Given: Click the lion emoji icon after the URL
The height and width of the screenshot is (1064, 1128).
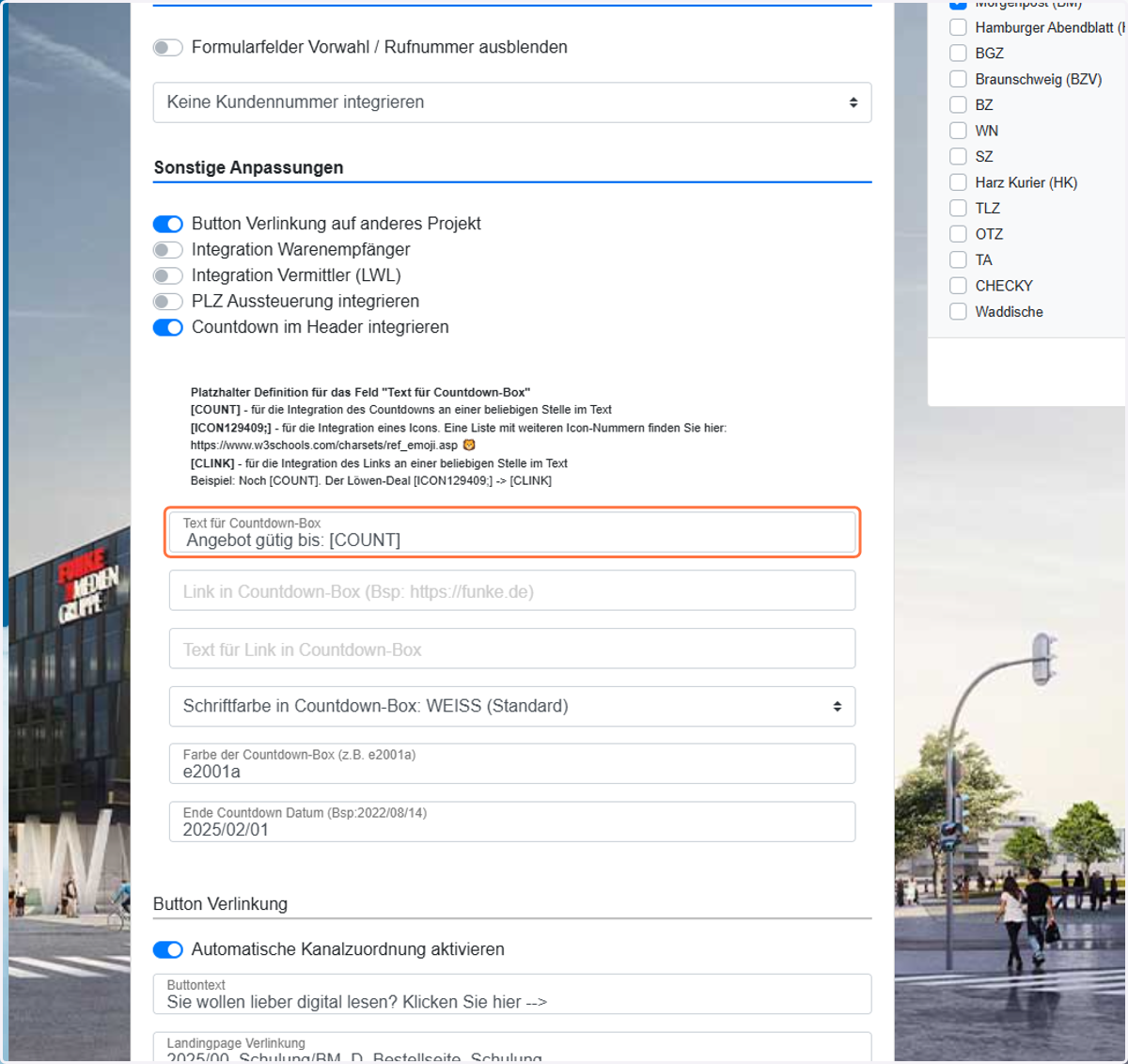Looking at the screenshot, I should coord(469,445).
